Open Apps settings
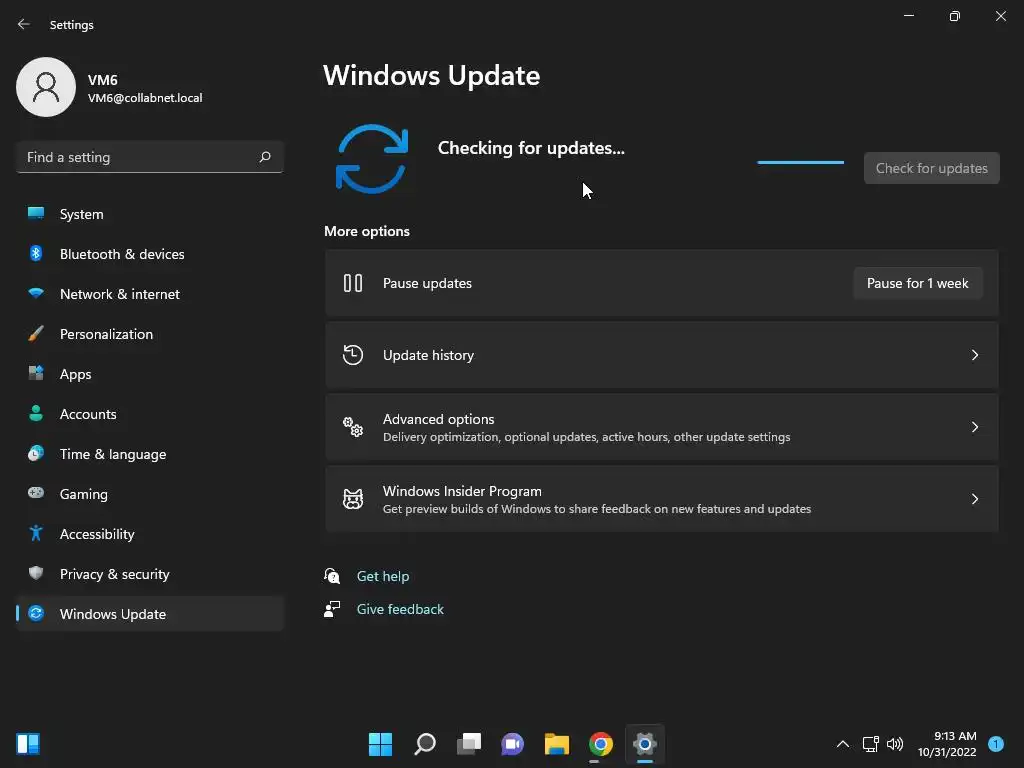 [x=150, y=374]
